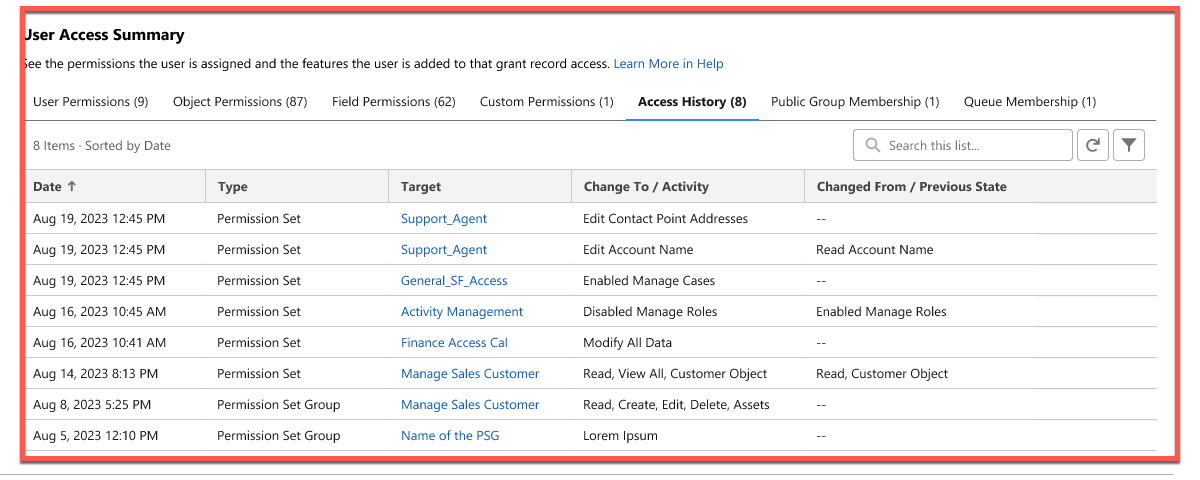The image size is (1200, 480).
Task: Click the Target column header
Action: point(421,186)
